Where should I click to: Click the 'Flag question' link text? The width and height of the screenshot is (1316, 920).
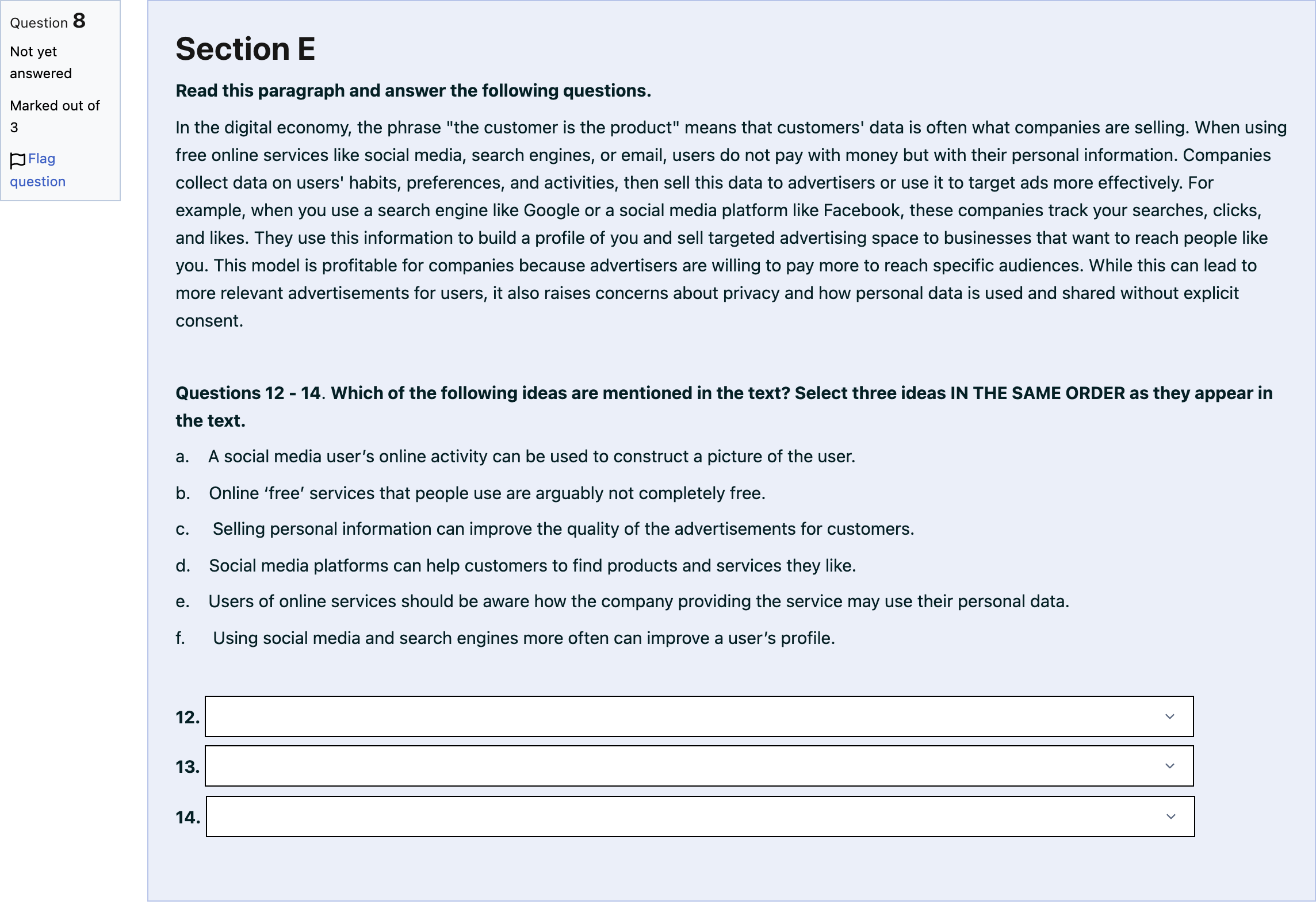click(x=38, y=170)
